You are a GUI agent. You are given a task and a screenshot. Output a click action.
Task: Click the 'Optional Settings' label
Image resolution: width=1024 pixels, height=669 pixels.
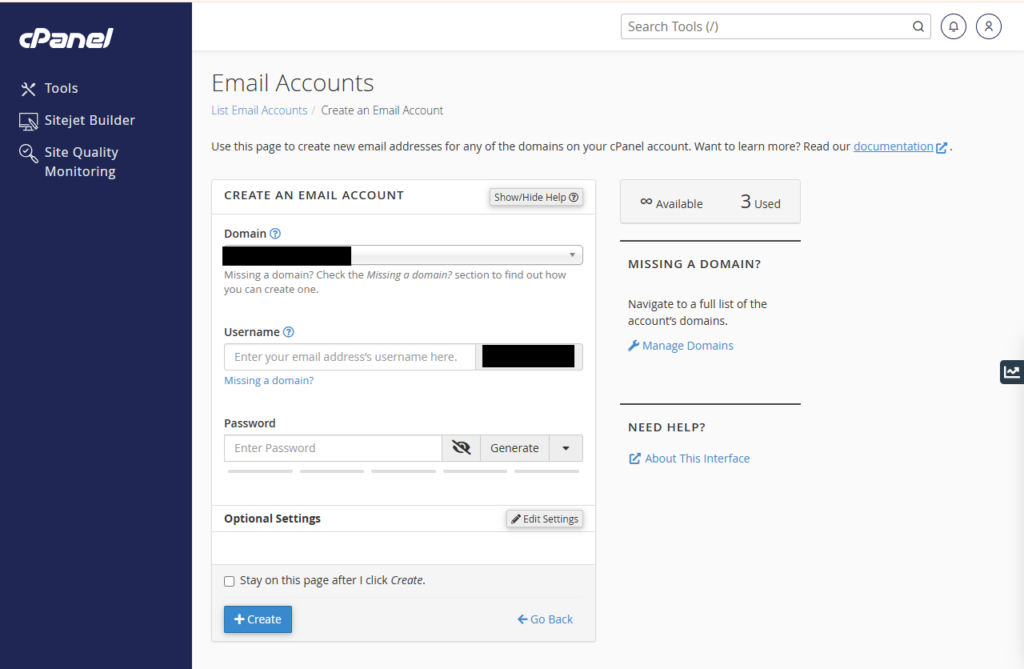[272, 519]
